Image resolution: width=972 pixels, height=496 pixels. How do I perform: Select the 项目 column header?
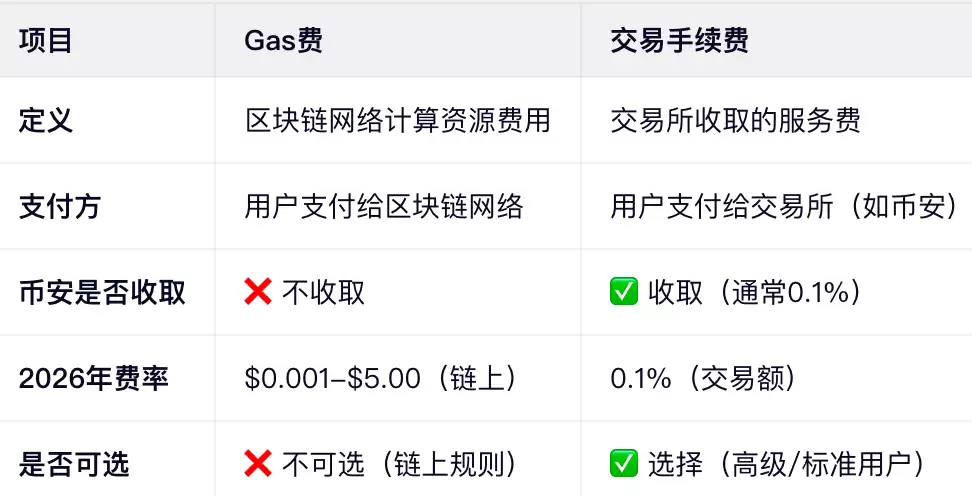tap(46, 40)
